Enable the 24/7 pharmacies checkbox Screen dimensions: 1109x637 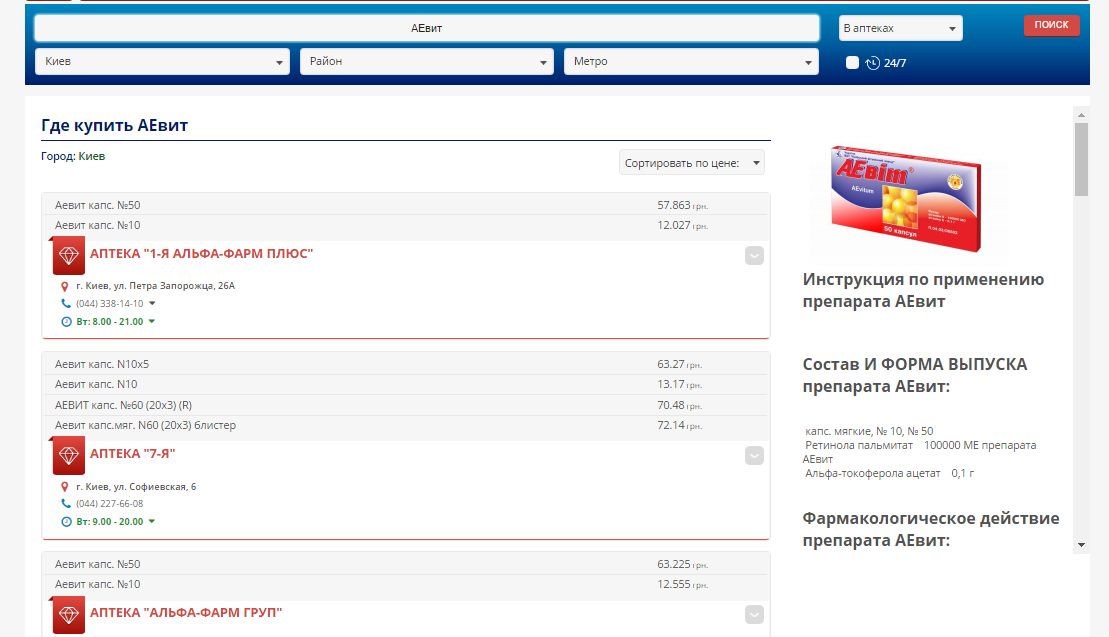coord(852,63)
